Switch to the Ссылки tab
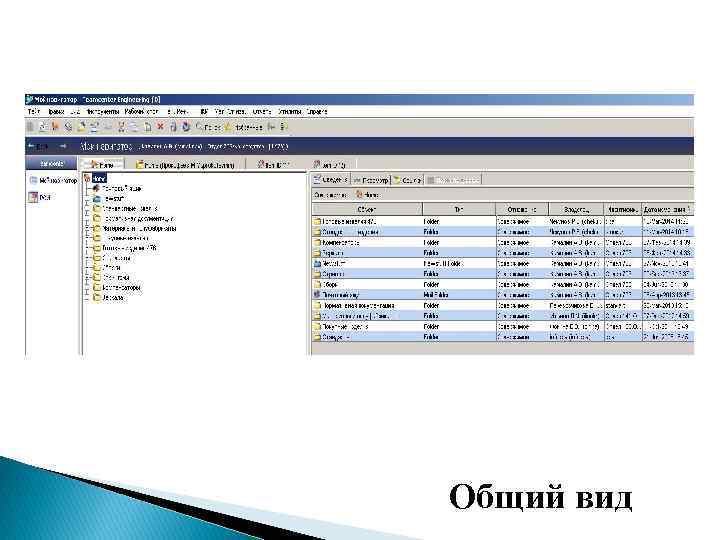 click(x=407, y=180)
